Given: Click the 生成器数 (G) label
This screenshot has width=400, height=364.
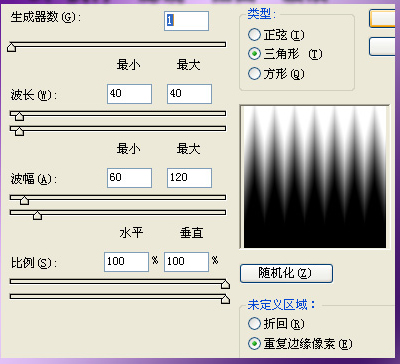Looking at the screenshot, I should pyautogui.click(x=46, y=17).
